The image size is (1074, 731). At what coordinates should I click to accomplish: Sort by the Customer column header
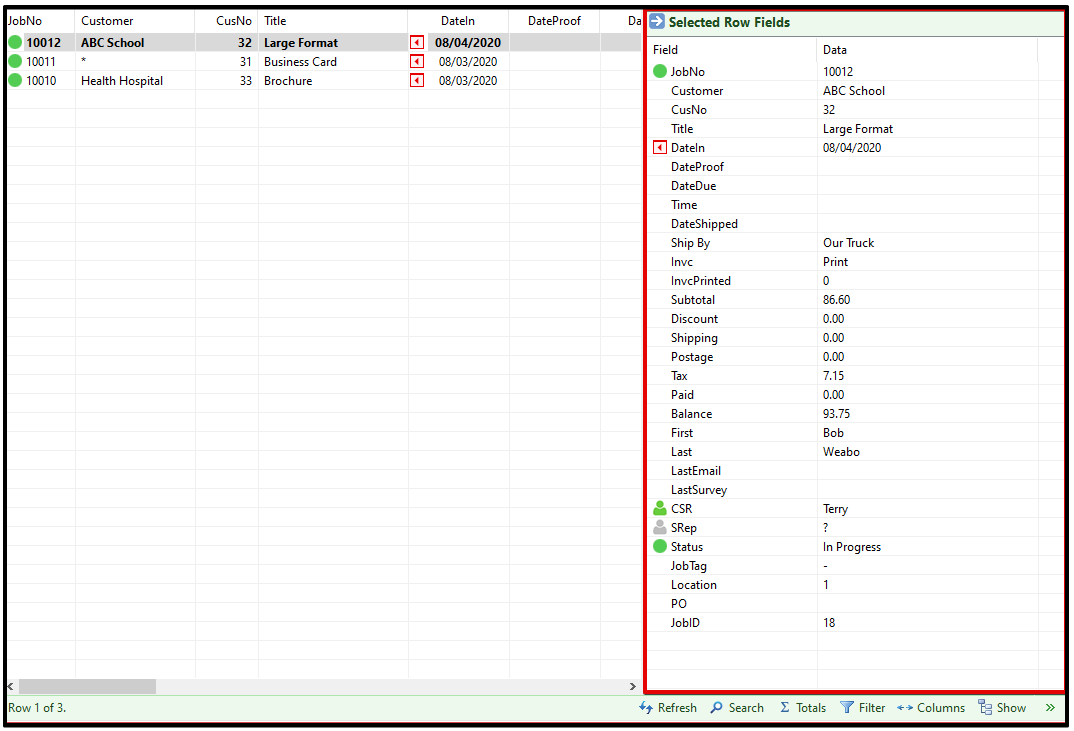(107, 21)
